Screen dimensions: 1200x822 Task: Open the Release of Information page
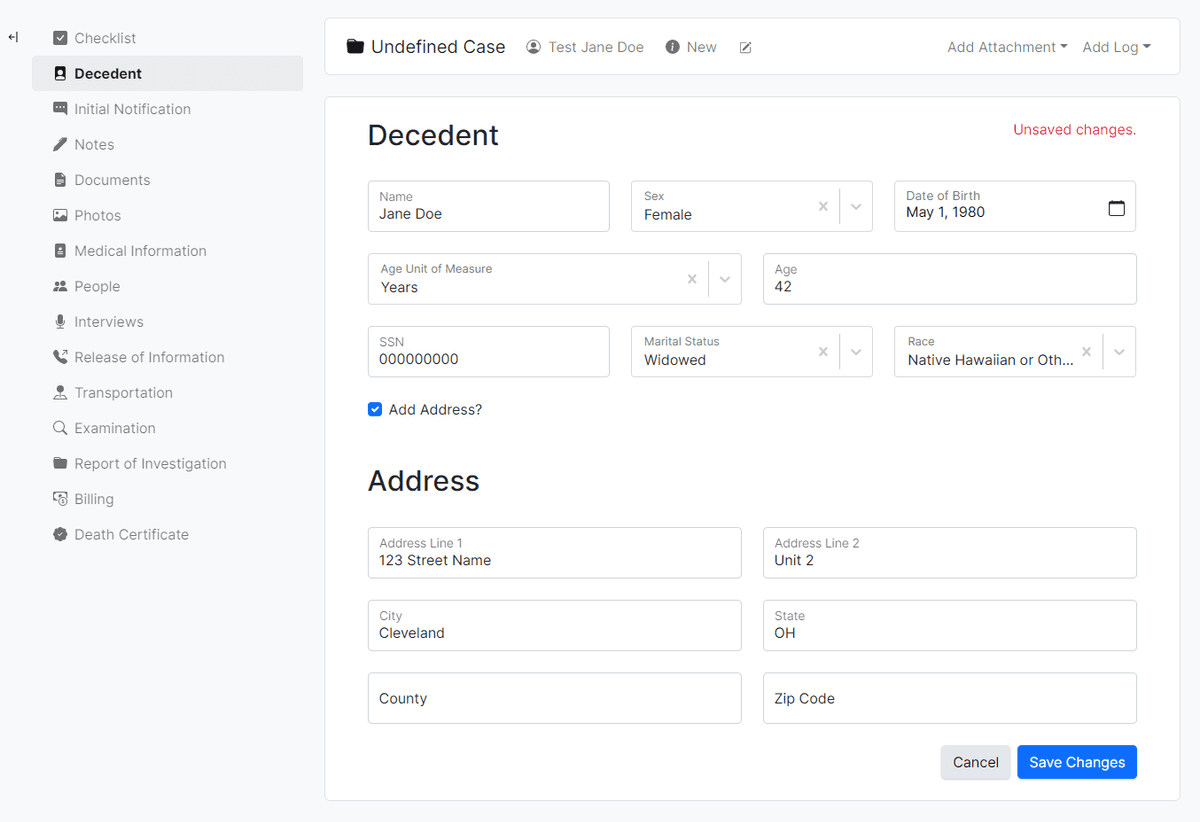coord(149,356)
